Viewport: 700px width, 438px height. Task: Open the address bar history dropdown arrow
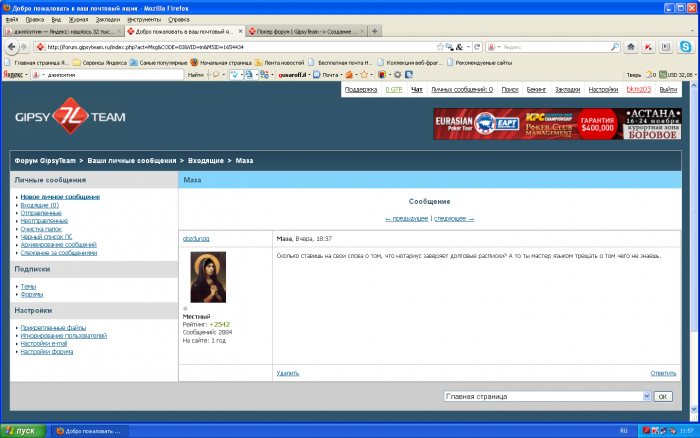coord(468,47)
